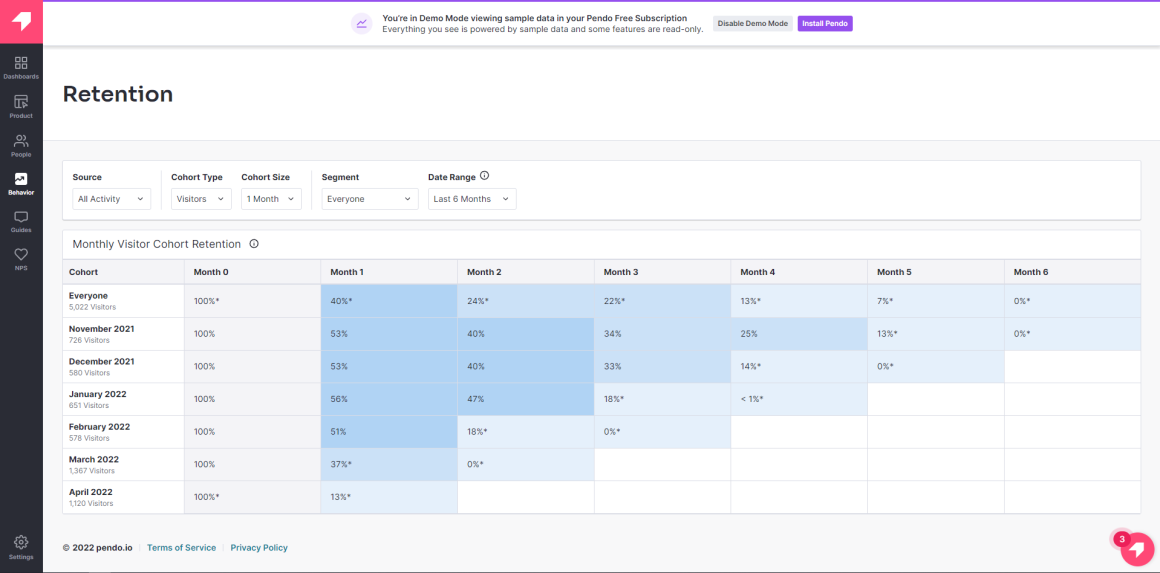Open Guides from the sidebar
The height and width of the screenshot is (573, 1160).
click(21, 222)
